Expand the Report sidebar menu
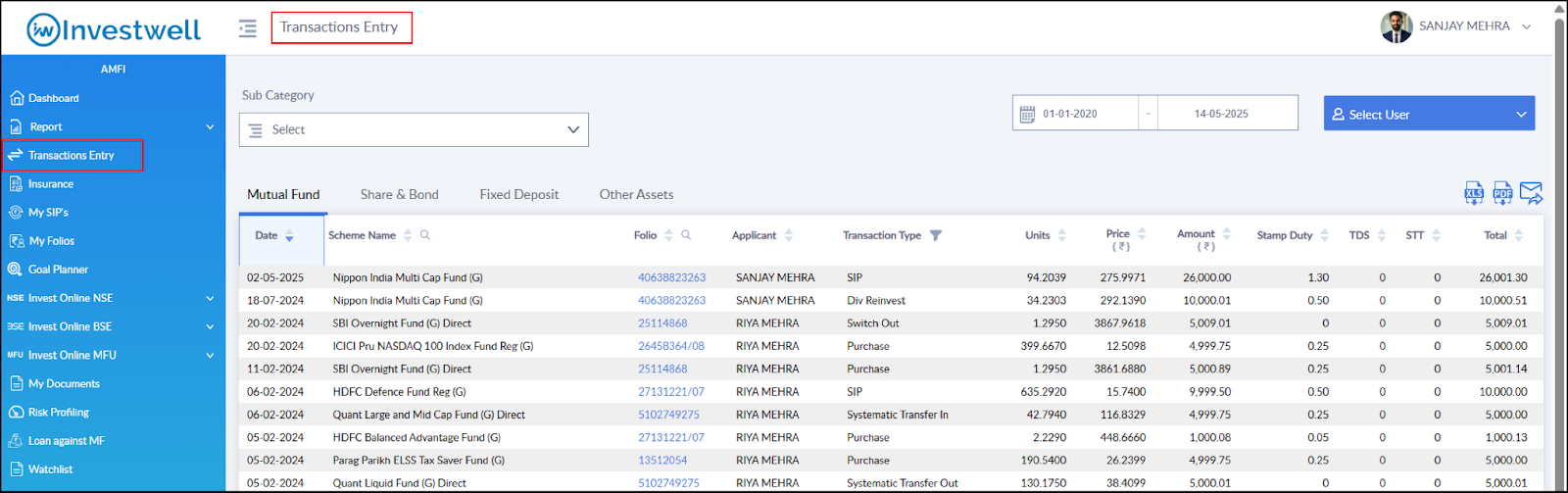This screenshot has width=1568, height=493. (210, 126)
